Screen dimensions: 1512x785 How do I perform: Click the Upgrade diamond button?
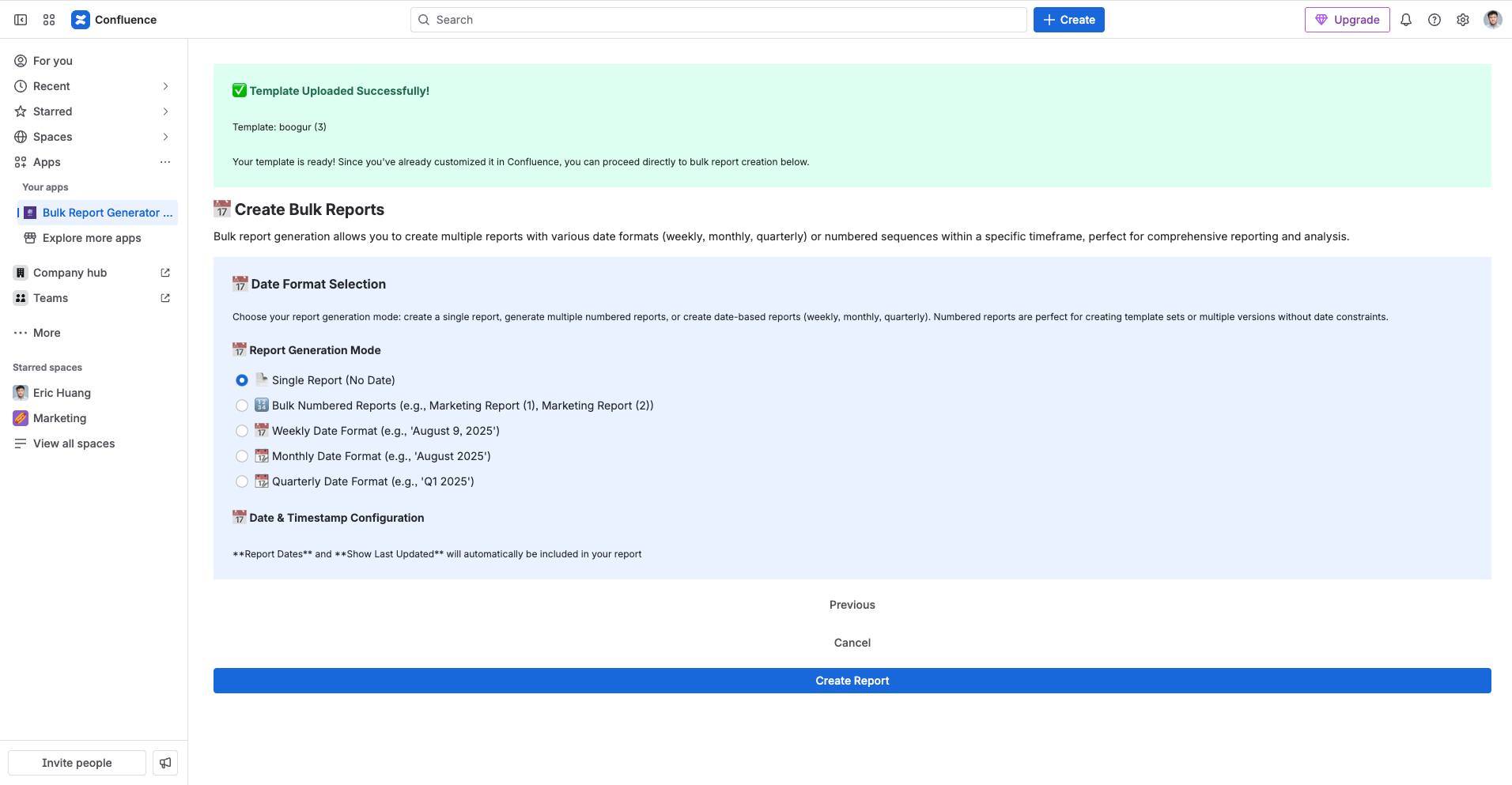point(1347,20)
